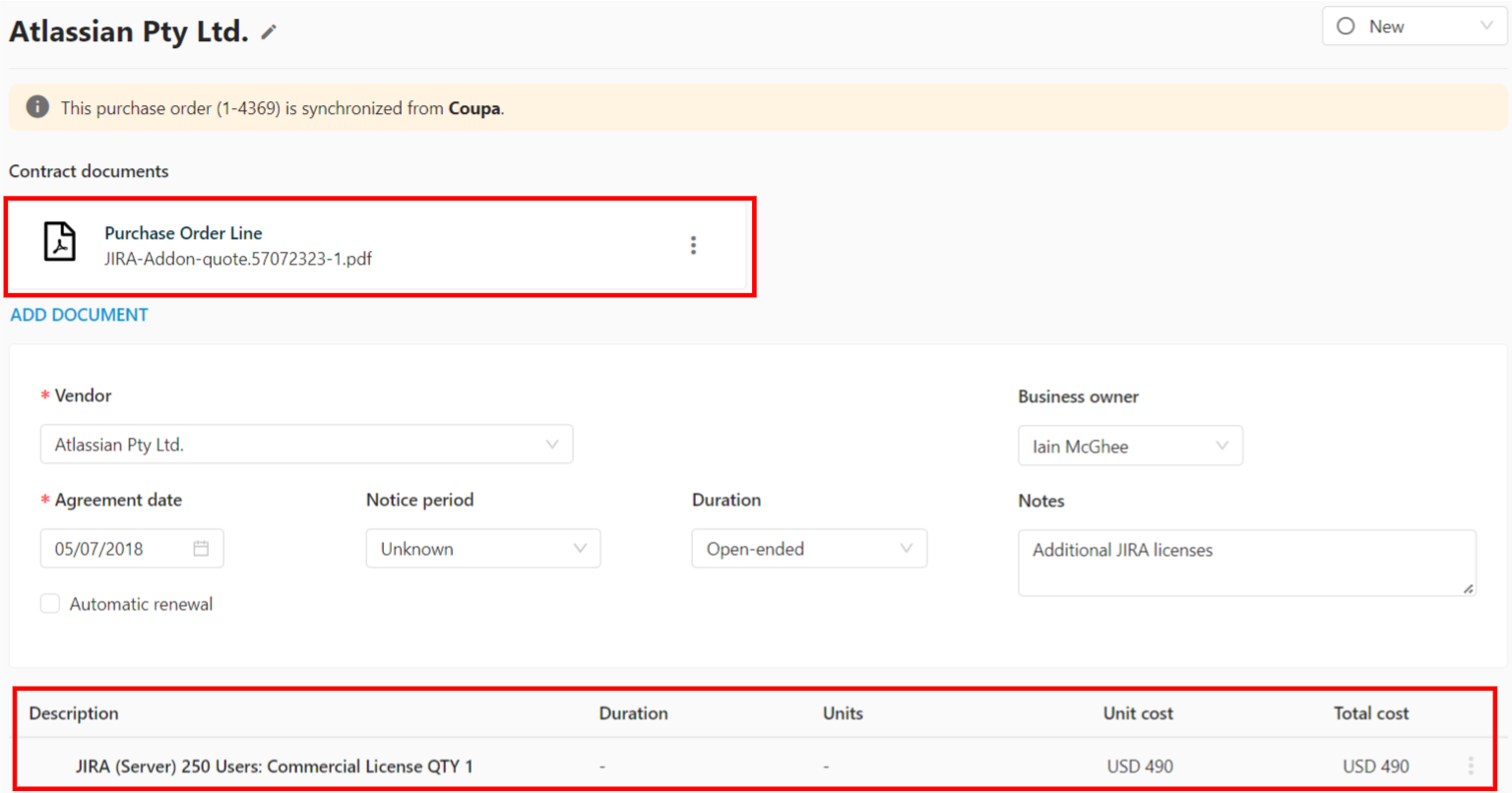The width and height of the screenshot is (1512, 793).
Task: Click the Units column header
Action: (x=843, y=713)
